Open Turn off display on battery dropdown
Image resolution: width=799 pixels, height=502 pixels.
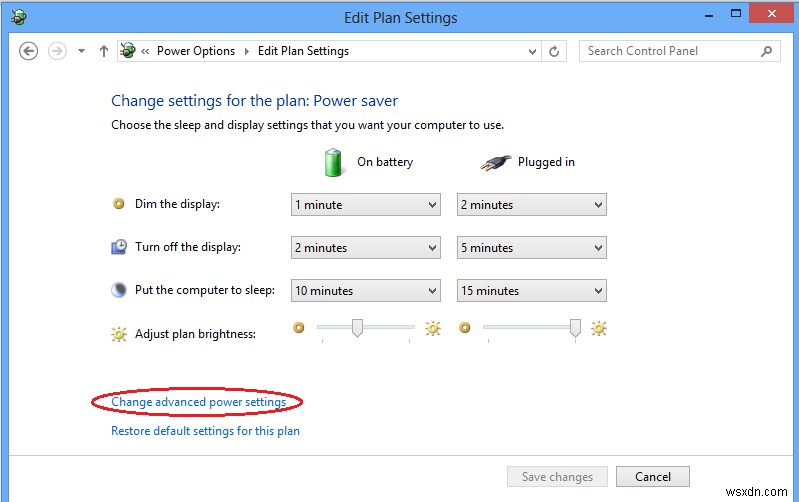point(366,248)
